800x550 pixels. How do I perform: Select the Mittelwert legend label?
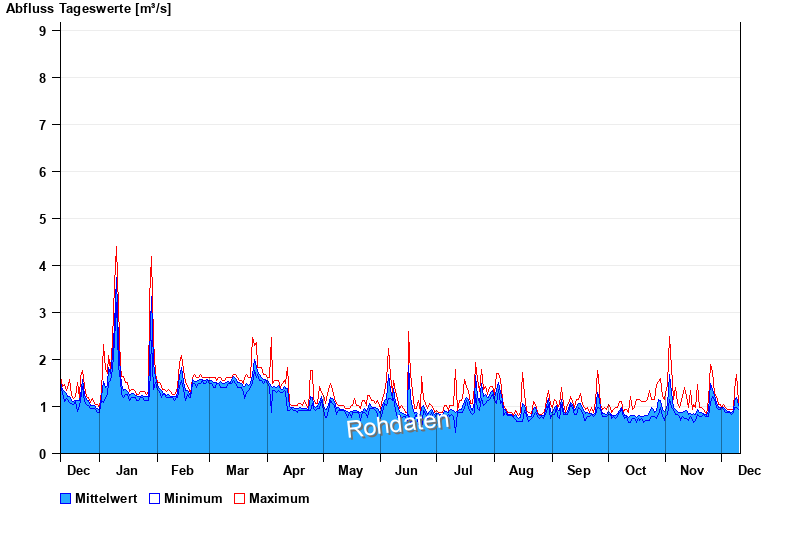[x=106, y=498]
